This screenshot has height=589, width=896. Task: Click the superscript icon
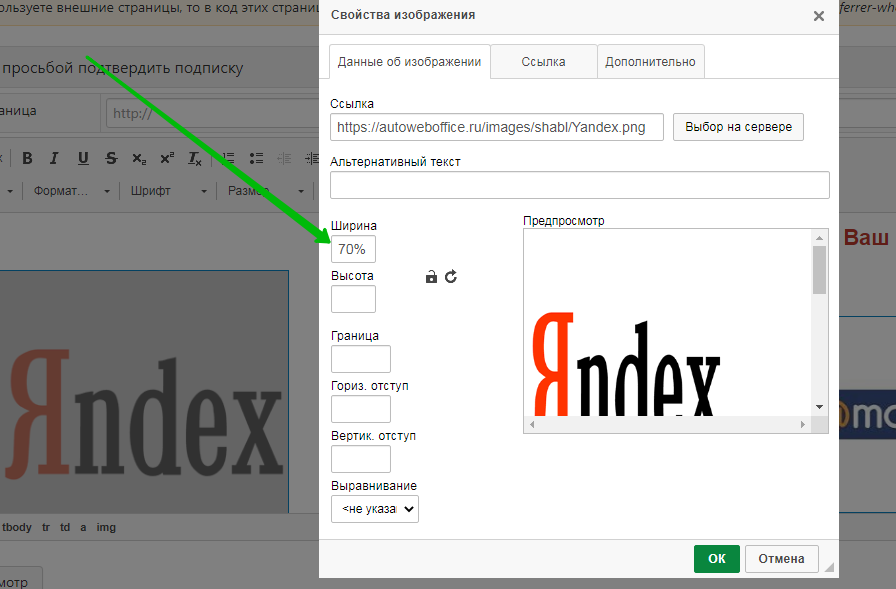pos(167,158)
